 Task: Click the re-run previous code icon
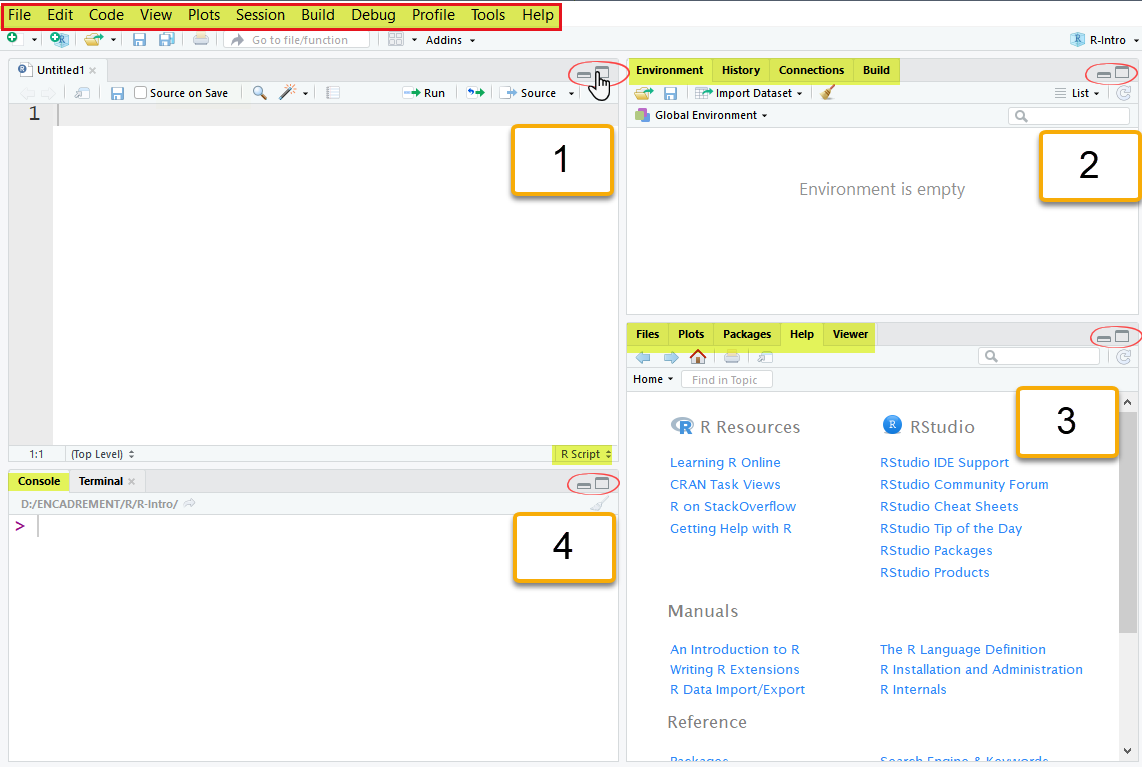(476, 93)
